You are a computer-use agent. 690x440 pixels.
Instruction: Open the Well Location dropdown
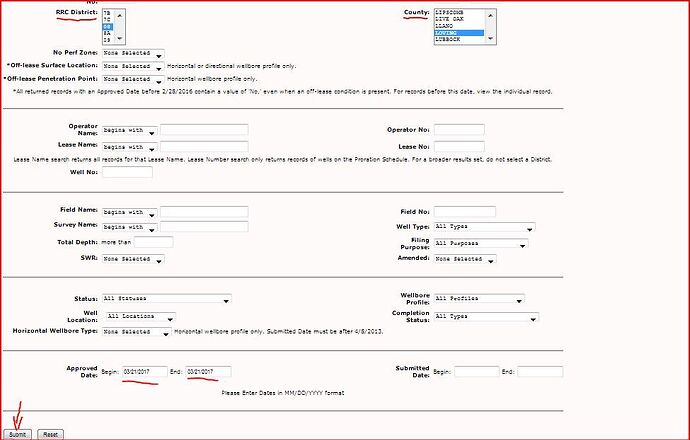(x=141, y=317)
